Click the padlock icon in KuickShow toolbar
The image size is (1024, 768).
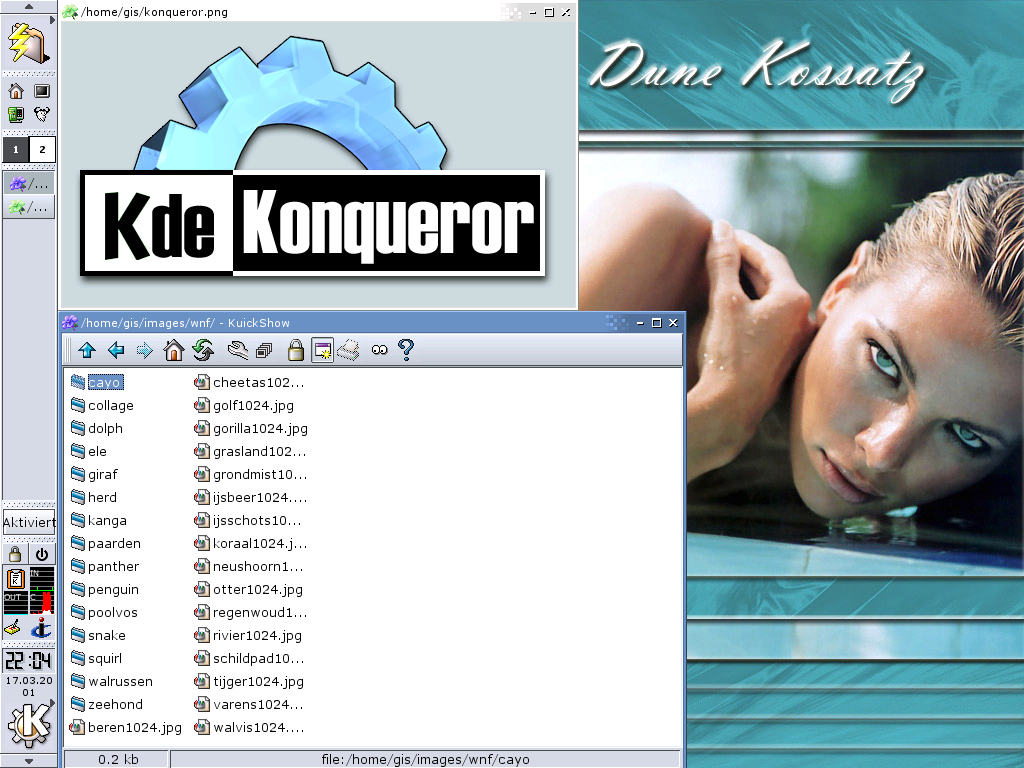tap(296, 351)
